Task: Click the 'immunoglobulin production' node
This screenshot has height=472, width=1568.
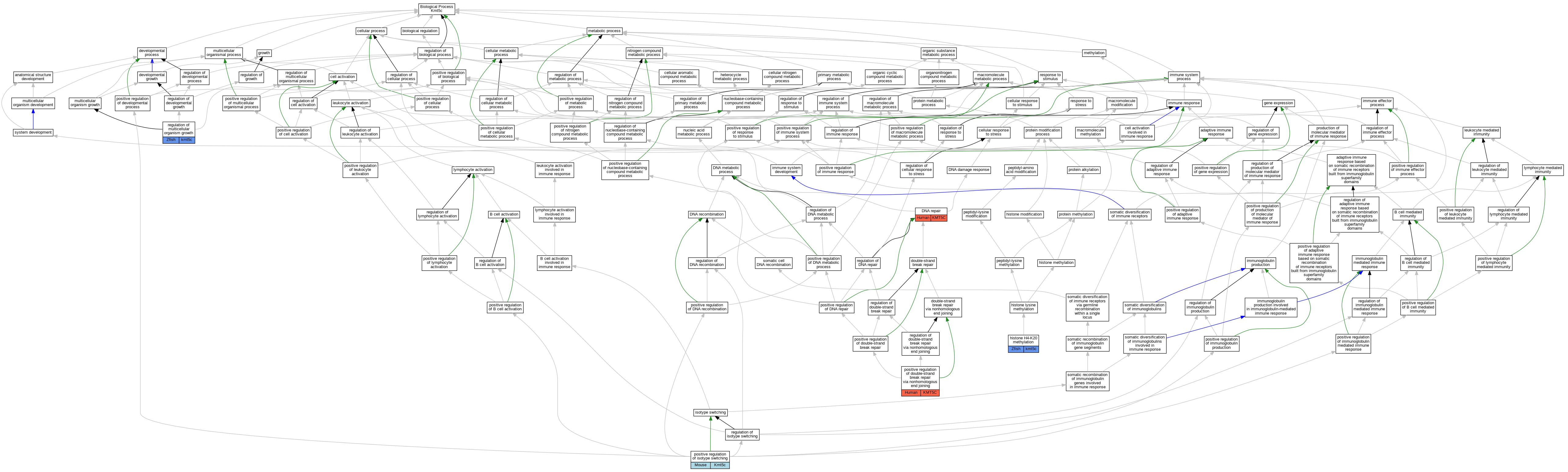Action: pos(1261,263)
